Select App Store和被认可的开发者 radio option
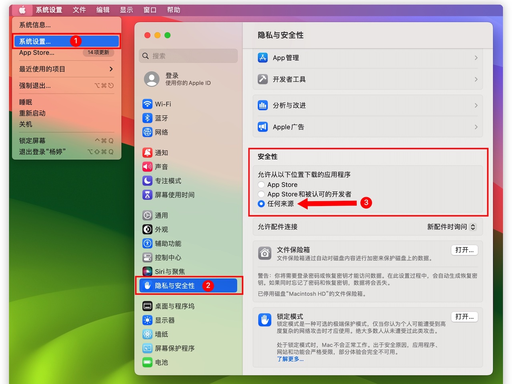Viewport: 512px width, 384px height. coord(261,194)
